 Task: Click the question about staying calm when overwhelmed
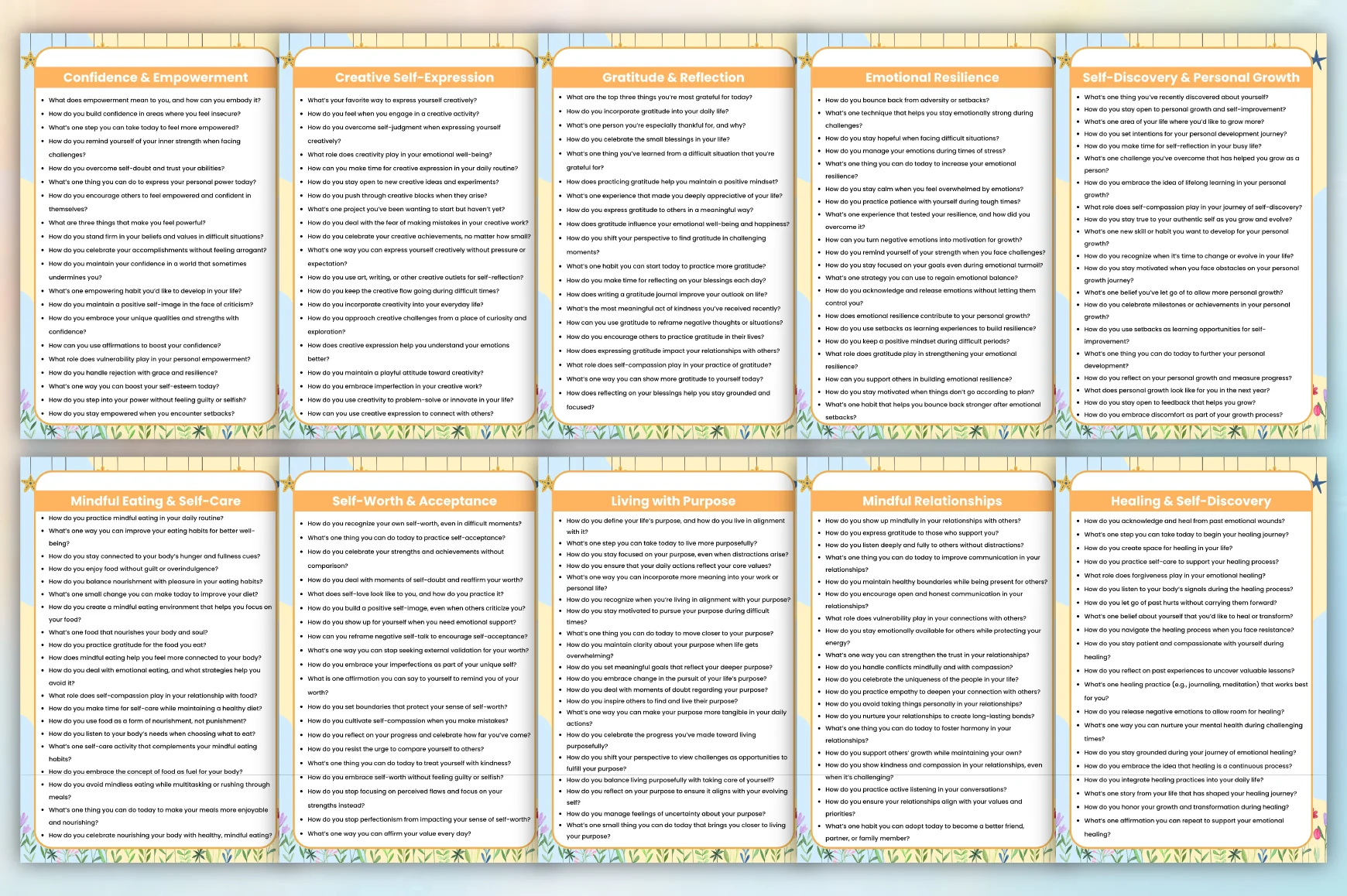[924, 189]
